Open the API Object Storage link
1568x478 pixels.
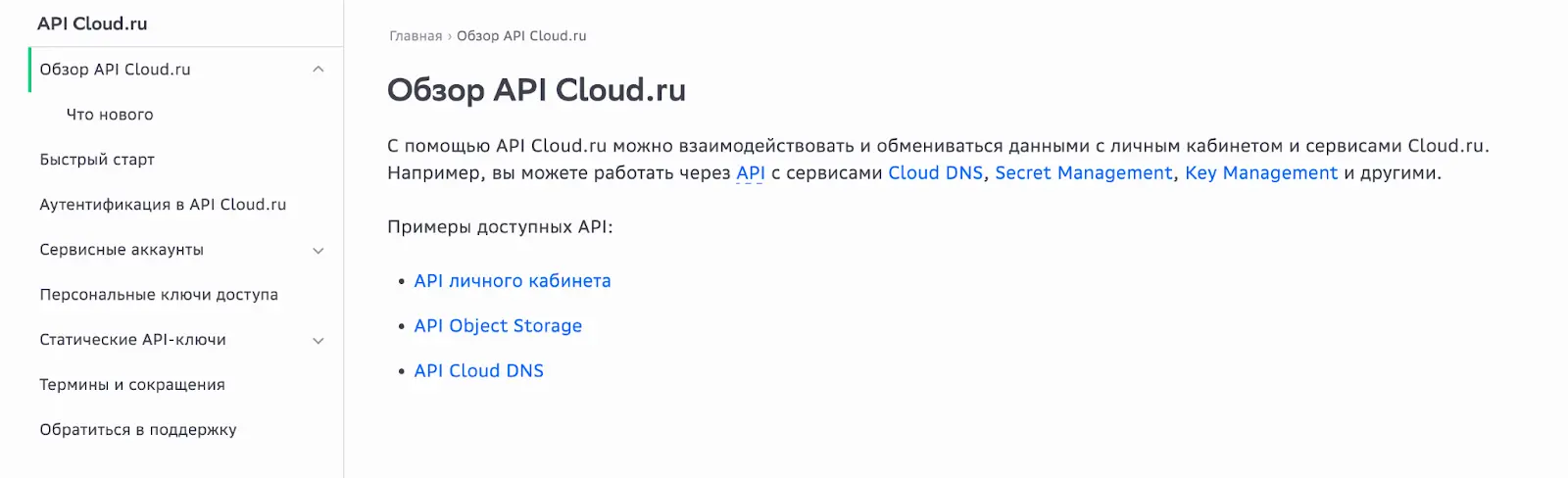pyautogui.click(x=498, y=326)
